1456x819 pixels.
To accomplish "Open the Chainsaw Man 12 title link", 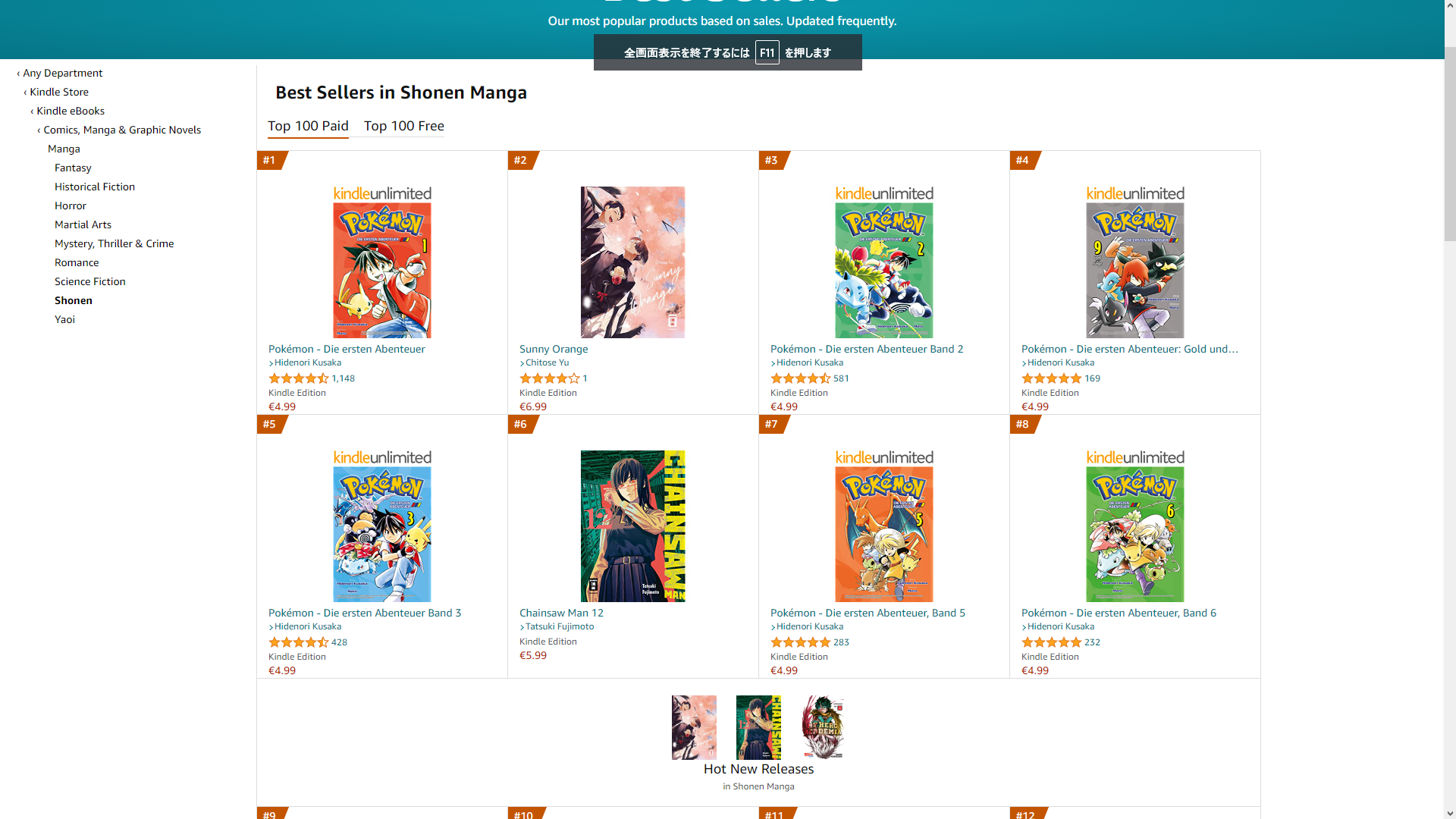I will coord(562,613).
